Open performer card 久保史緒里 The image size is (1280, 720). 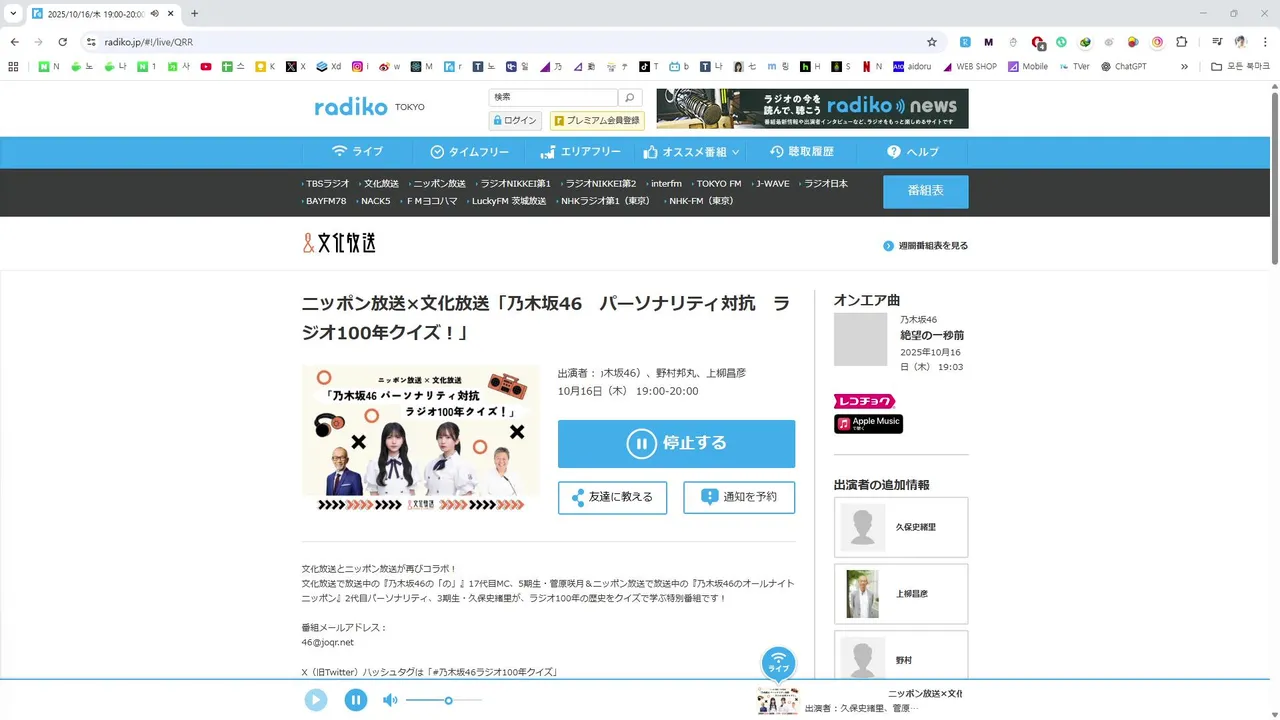tap(901, 527)
